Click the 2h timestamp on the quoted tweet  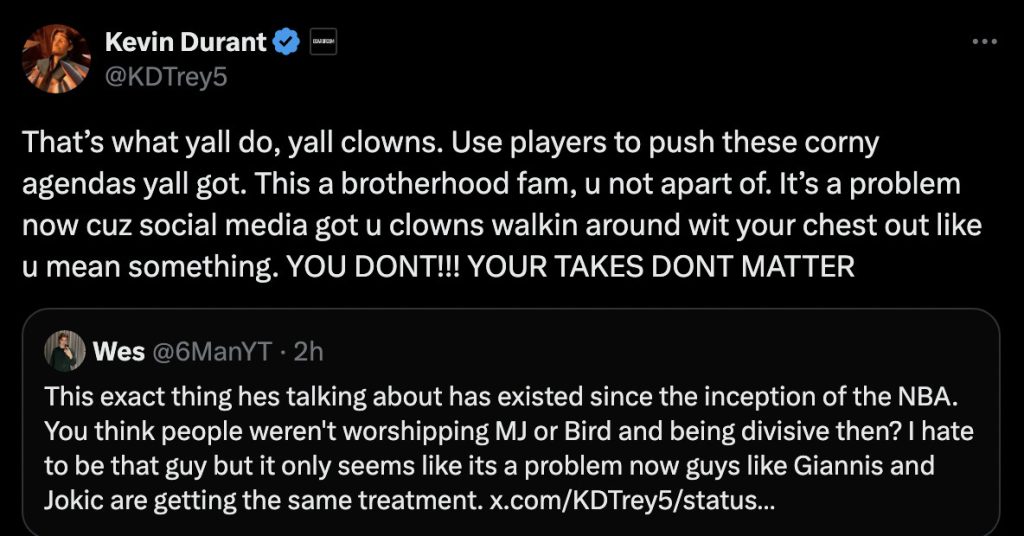coord(309,352)
